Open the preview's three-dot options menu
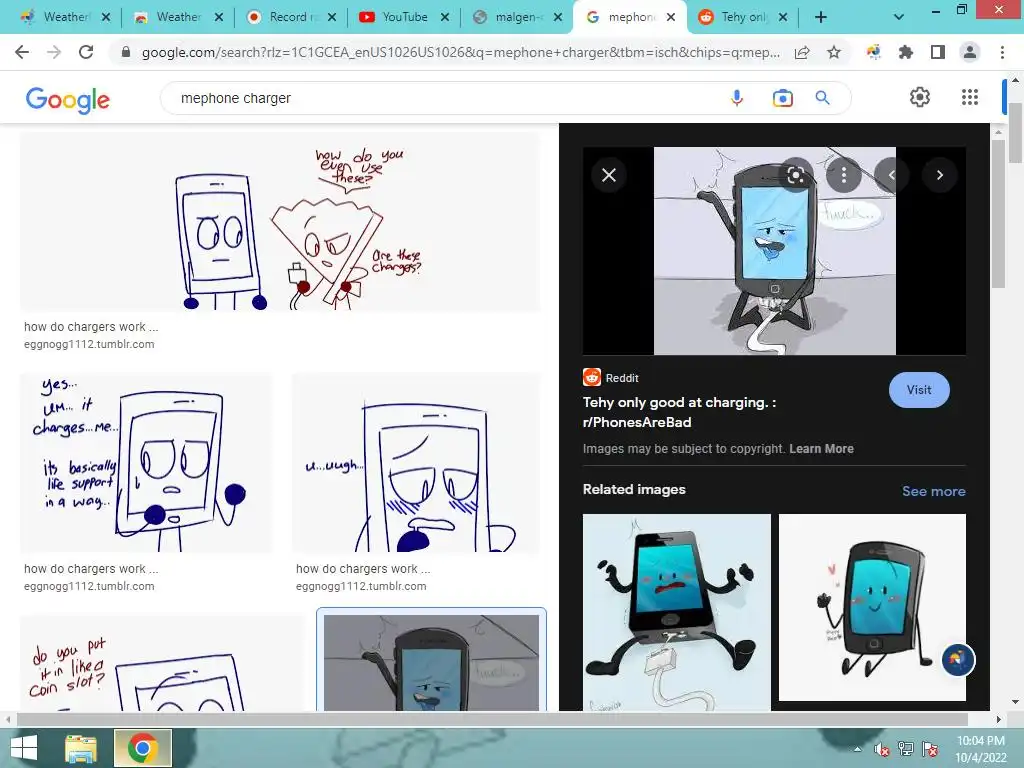The width and height of the screenshot is (1024, 768). pos(844,175)
